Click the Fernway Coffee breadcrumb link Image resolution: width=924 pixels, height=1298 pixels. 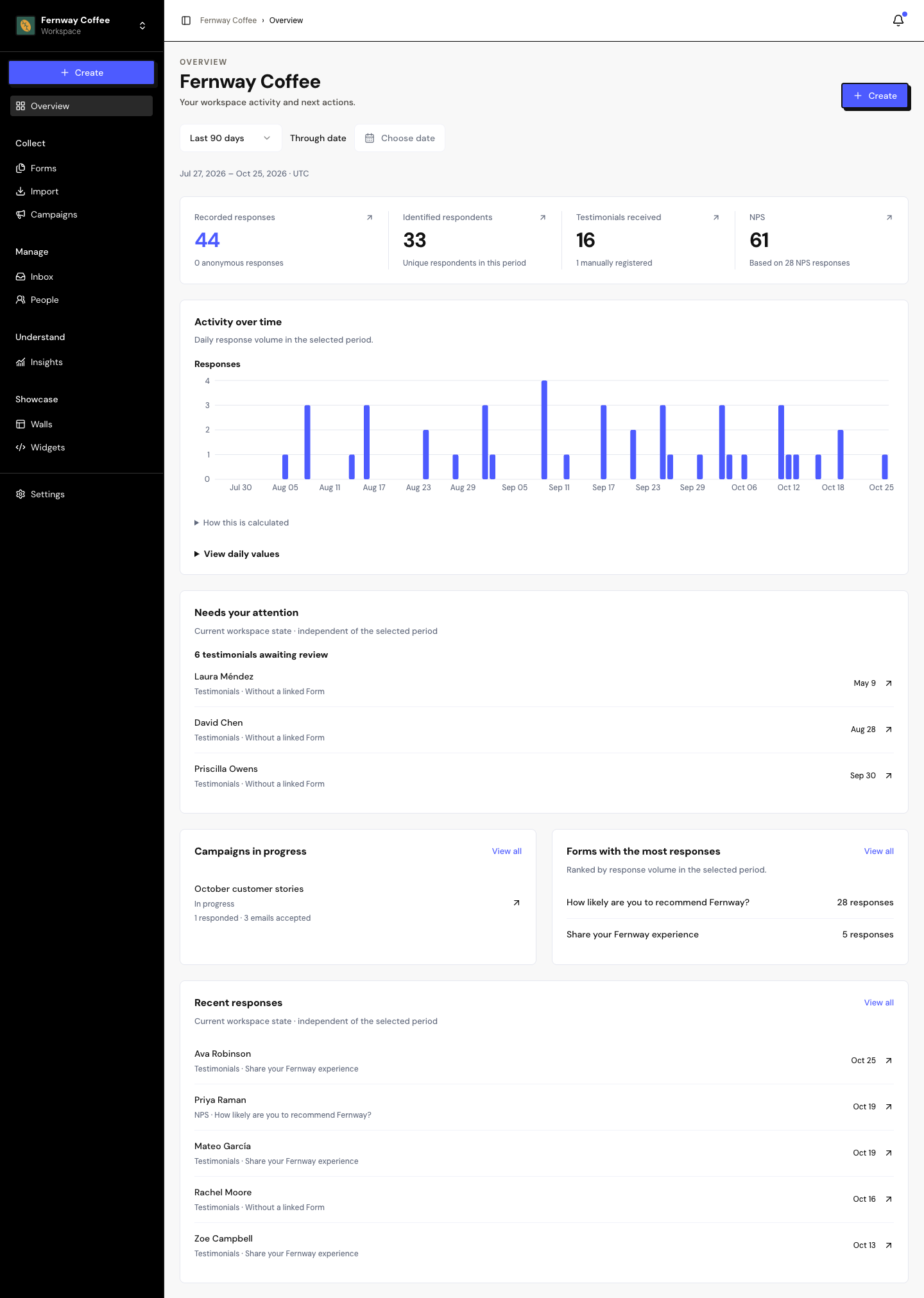pos(228,21)
